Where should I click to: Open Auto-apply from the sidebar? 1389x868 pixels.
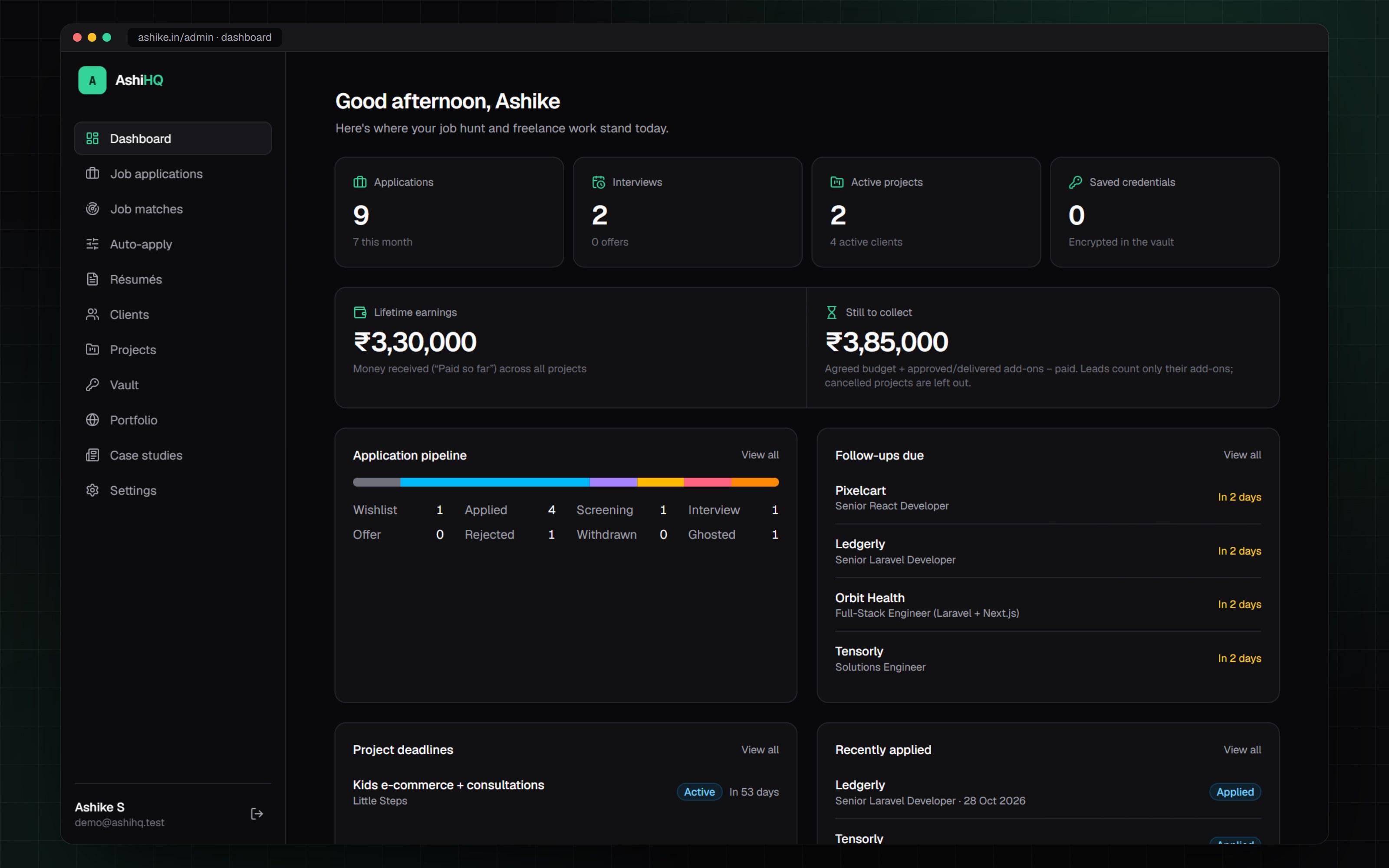pos(173,244)
